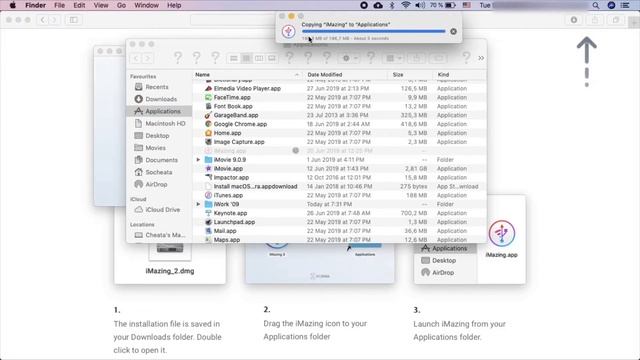
Task: Expand the iWork '09 folder
Action: click(x=198, y=204)
